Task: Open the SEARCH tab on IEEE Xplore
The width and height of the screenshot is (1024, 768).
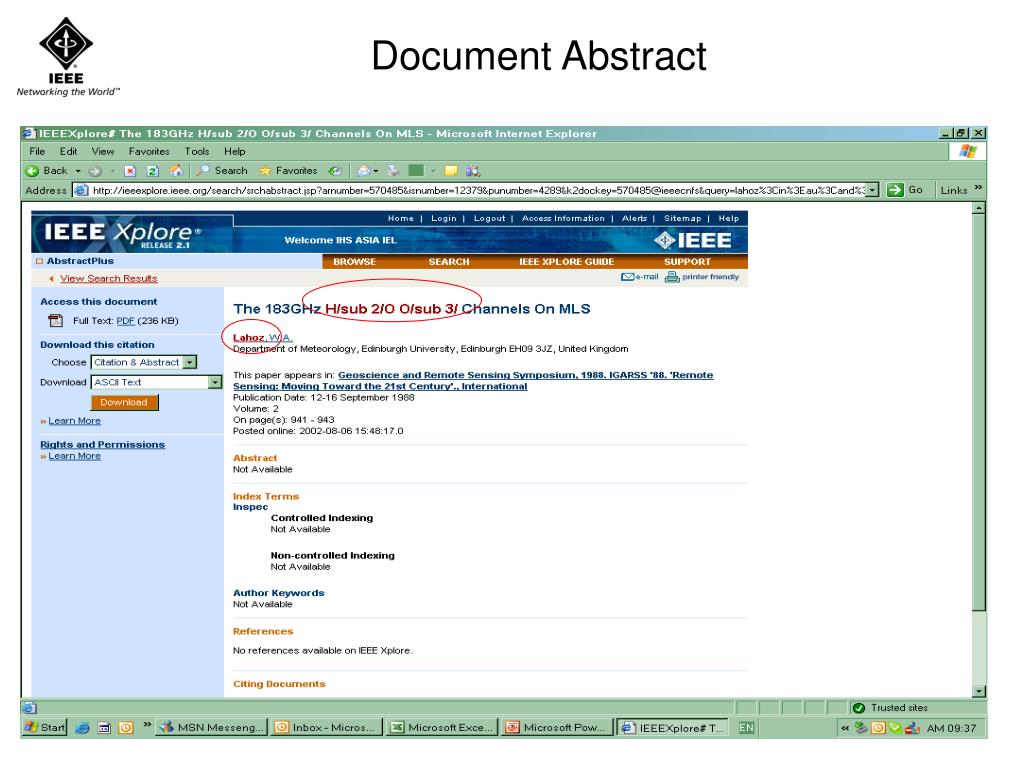Action: 449,262
